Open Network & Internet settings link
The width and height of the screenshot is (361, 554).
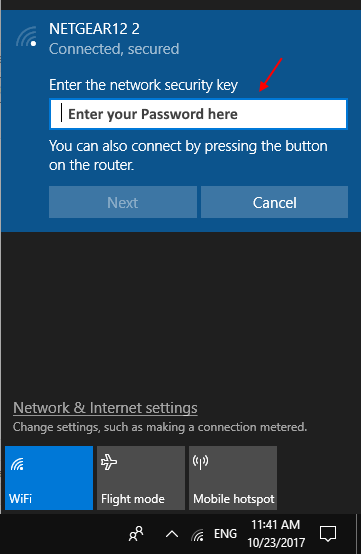105,408
